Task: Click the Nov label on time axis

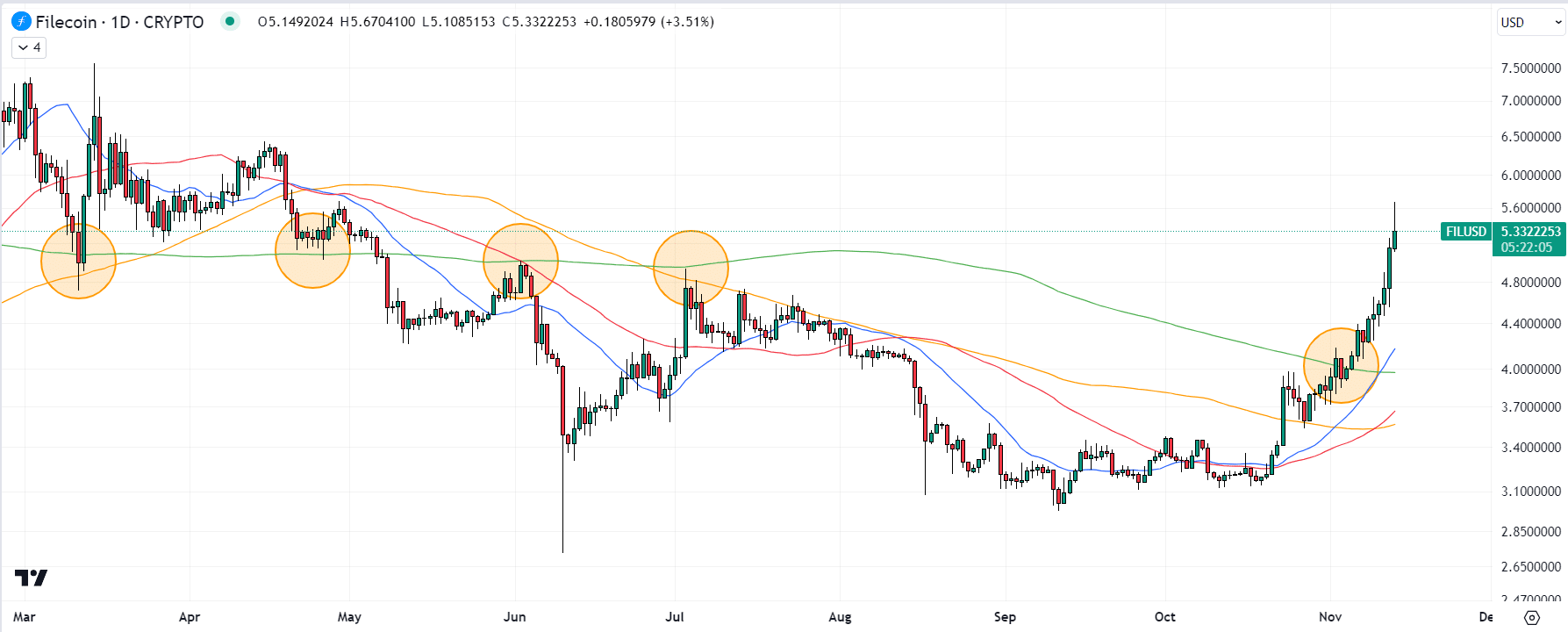Action: coord(1330,617)
